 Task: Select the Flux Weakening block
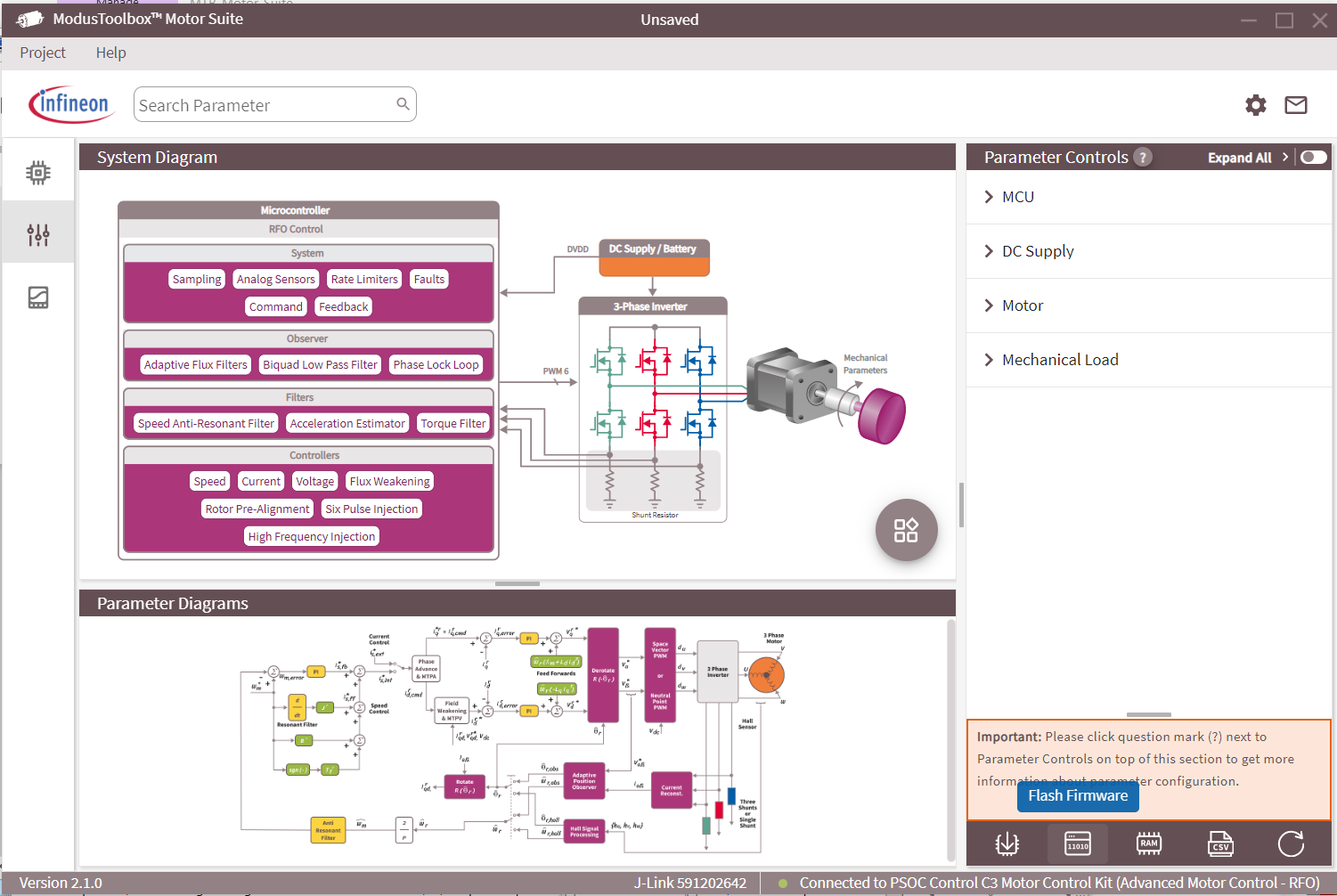(x=390, y=481)
